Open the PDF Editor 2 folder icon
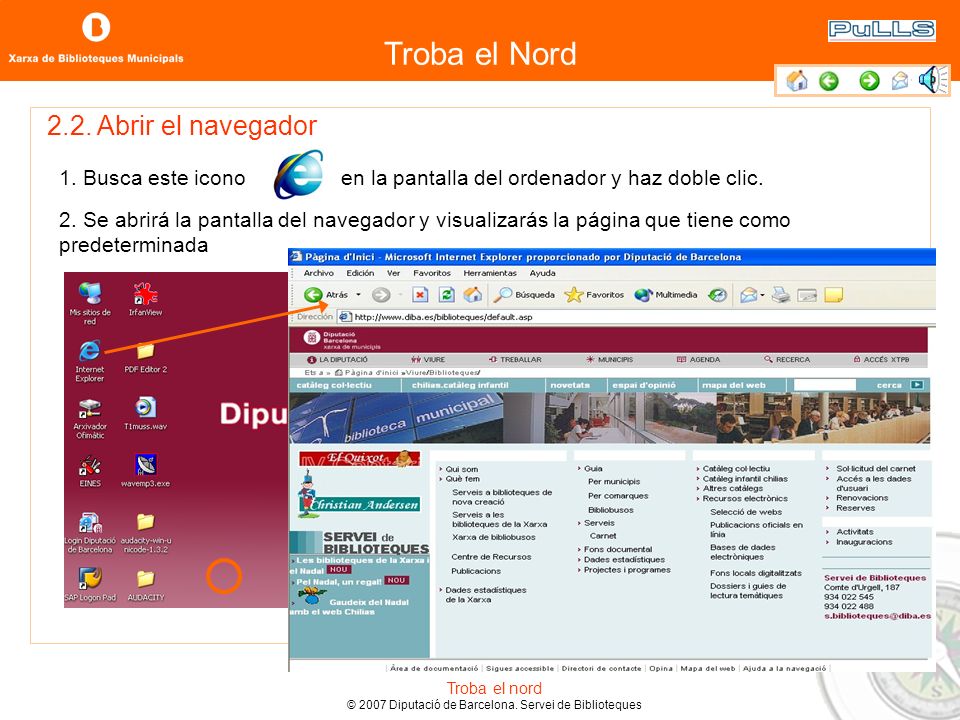The height and width of the screenshot is (720, 960). 146,358
